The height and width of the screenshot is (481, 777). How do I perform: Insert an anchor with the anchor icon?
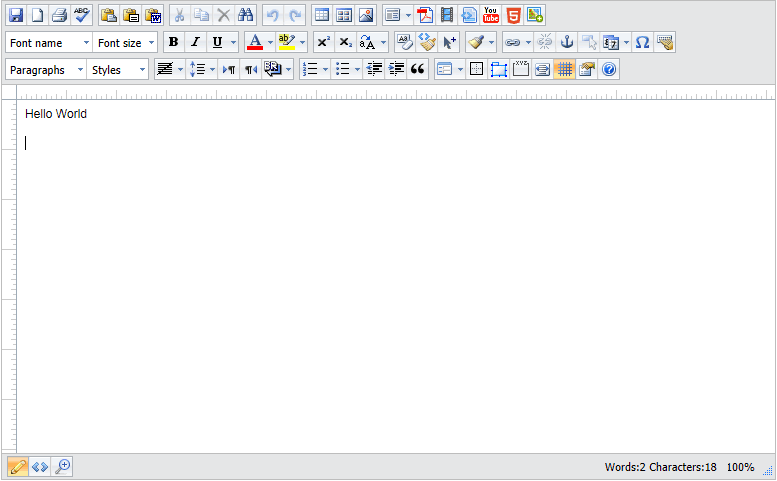click(x=567, y=42)
